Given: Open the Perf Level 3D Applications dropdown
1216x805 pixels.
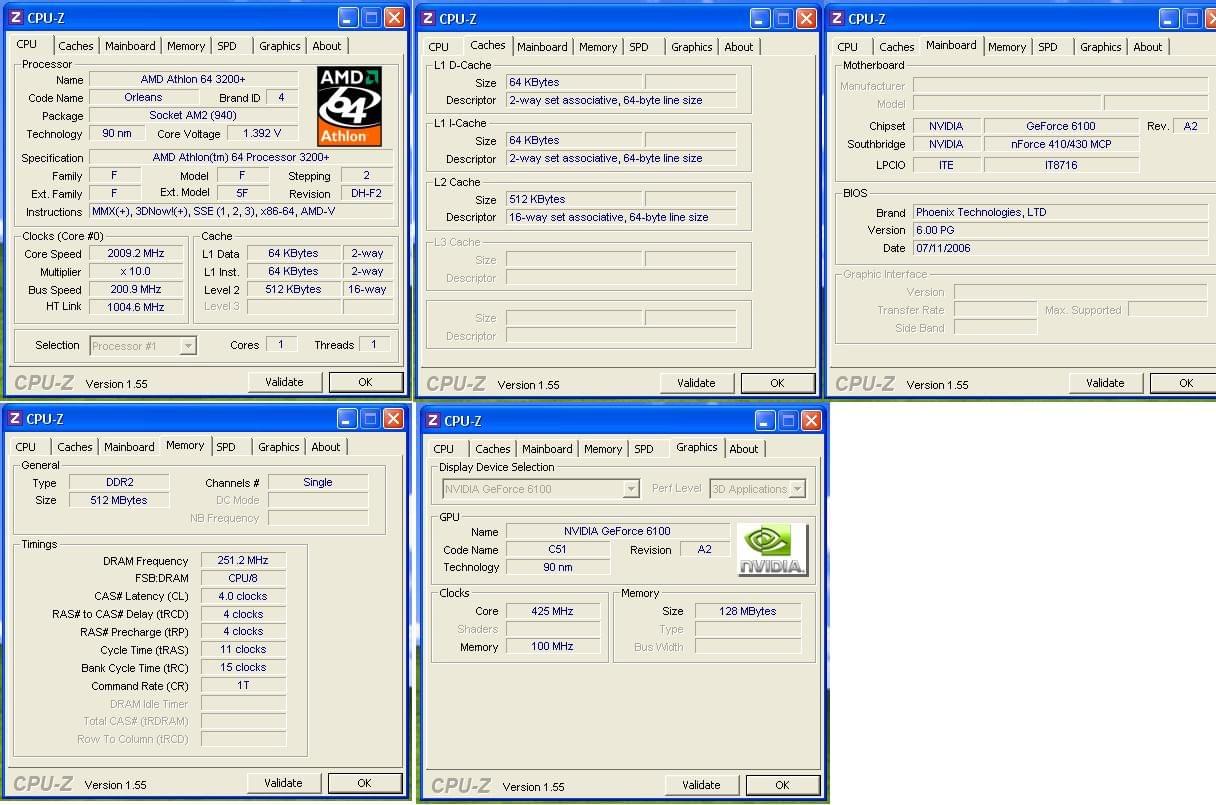Looking at the screenshot, I should tap(797, 489).
